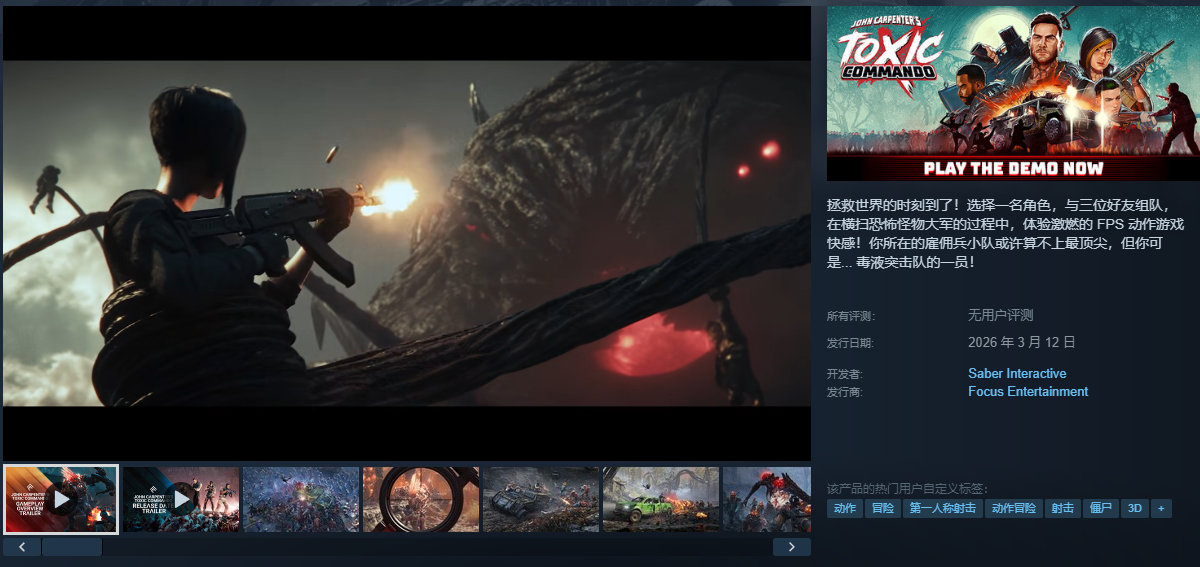1200x567 pixels.
Task: Click the plus icon to add tag
Action: (1161, 508)
